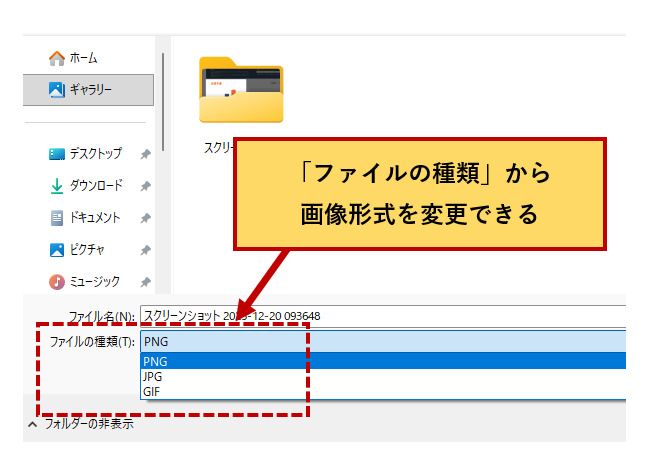This screenshot has width=646, height=452.
Task: Unpin Music using its pin icon
Action: click(145, 282)
